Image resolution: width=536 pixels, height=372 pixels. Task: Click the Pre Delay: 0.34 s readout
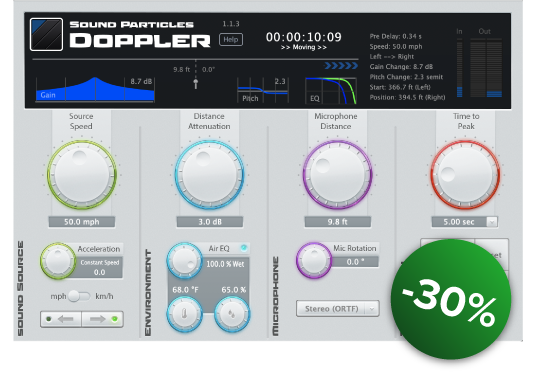point(396,36)
